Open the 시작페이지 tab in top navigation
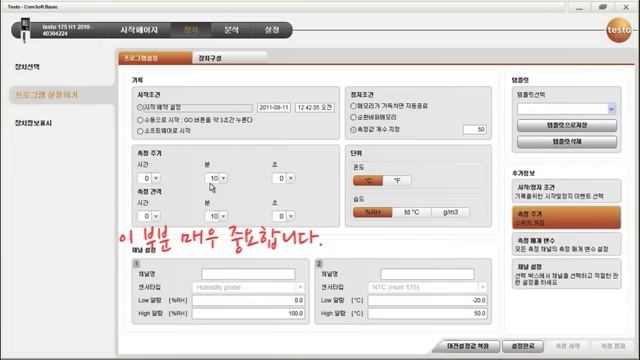 point(139,30)
